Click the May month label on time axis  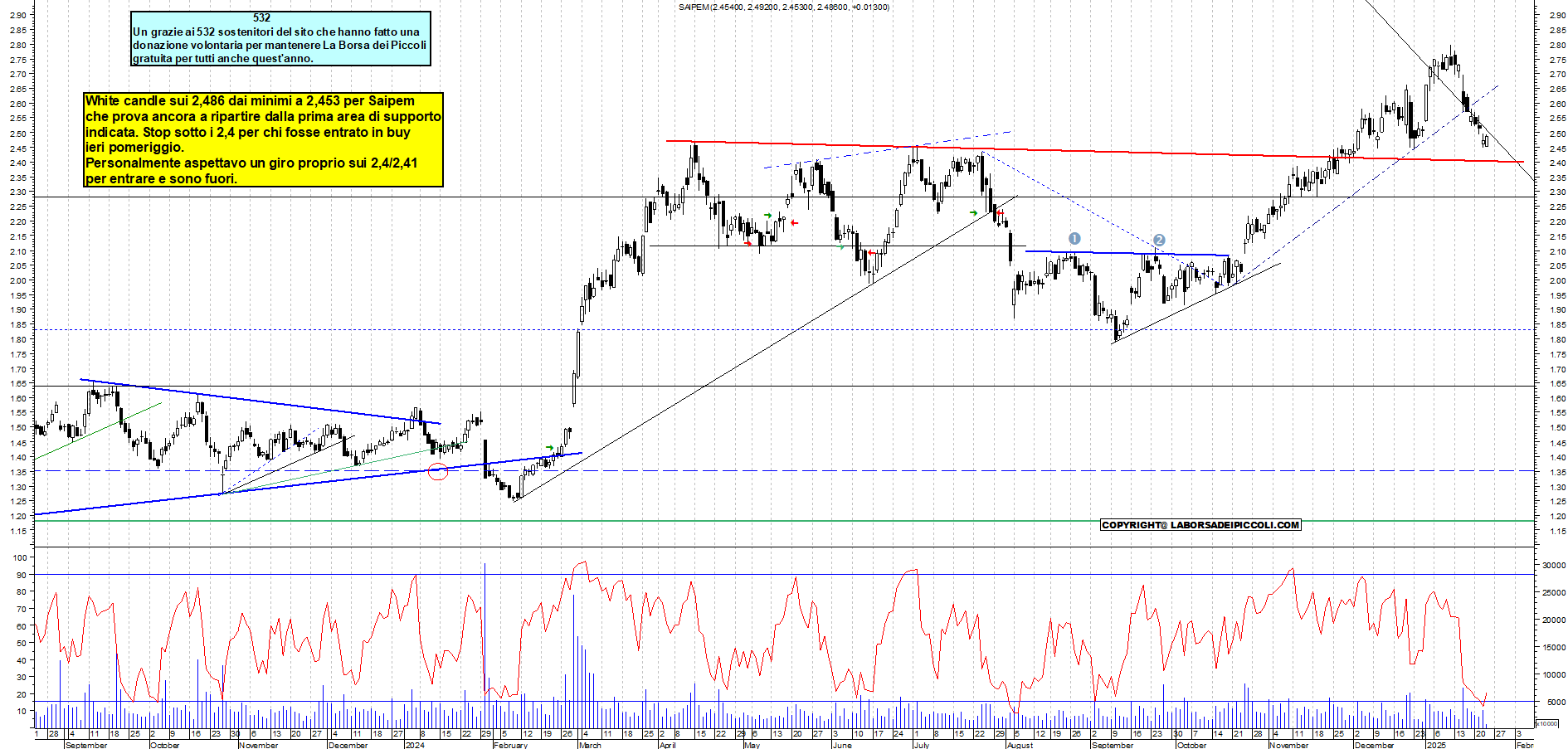752,745
